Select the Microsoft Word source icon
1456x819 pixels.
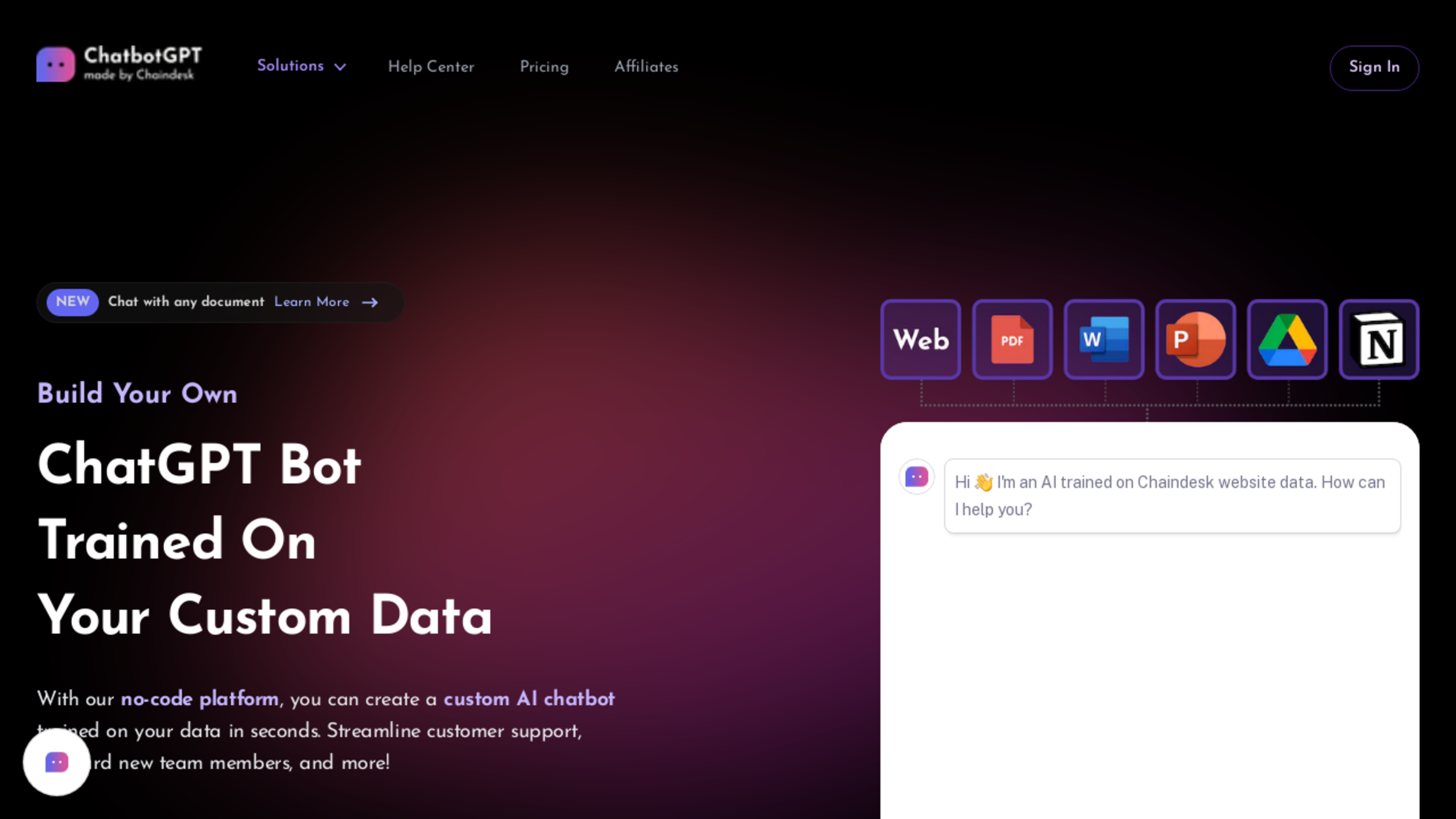click(1104, 339)
